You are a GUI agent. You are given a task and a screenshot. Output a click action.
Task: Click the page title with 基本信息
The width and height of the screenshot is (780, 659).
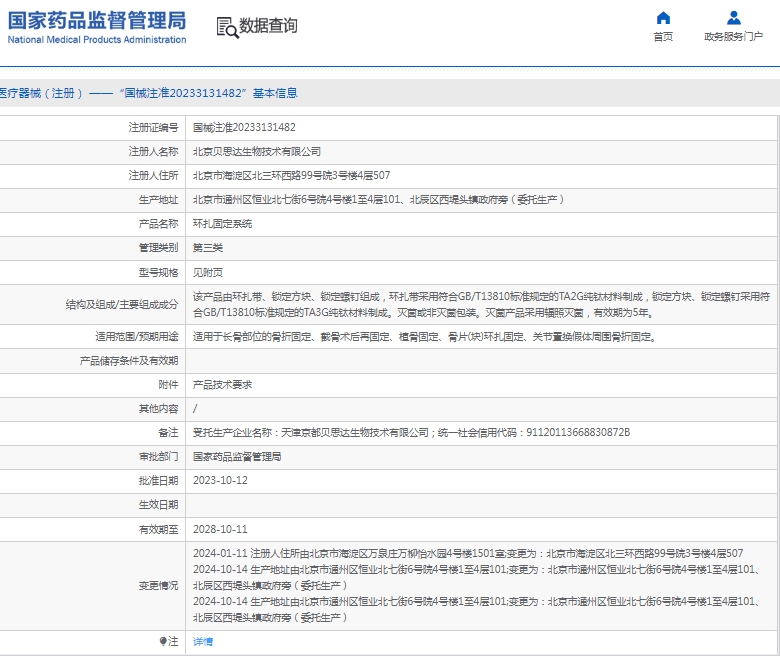(149, 93)
